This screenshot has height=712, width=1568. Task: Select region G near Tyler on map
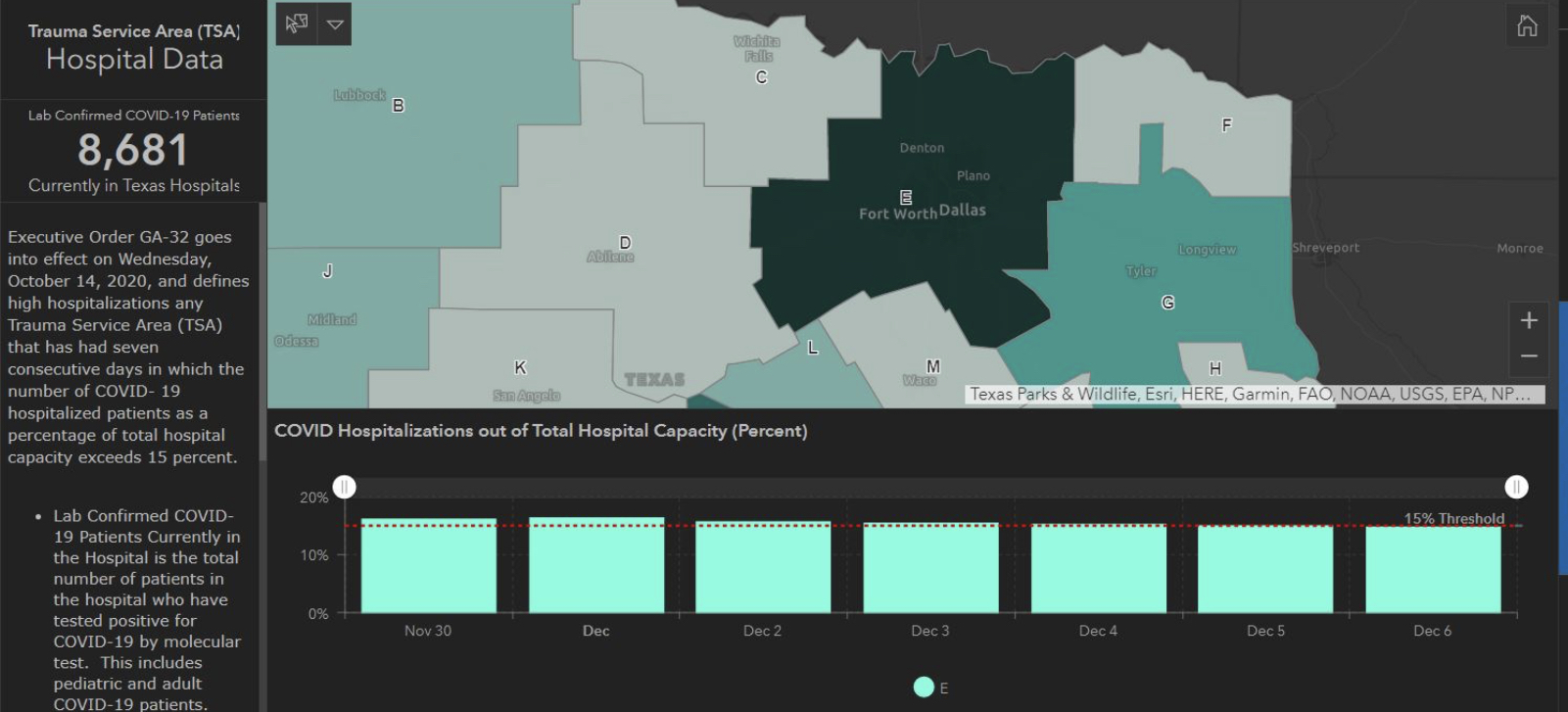point(1167,303)
